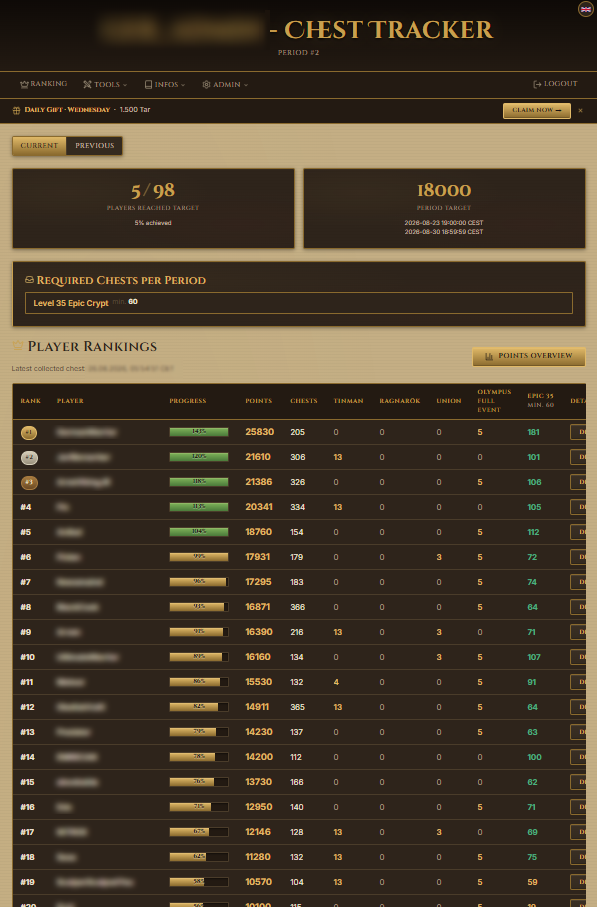Open the Ranking menu item
597x907 pixels.
(44, 84)
